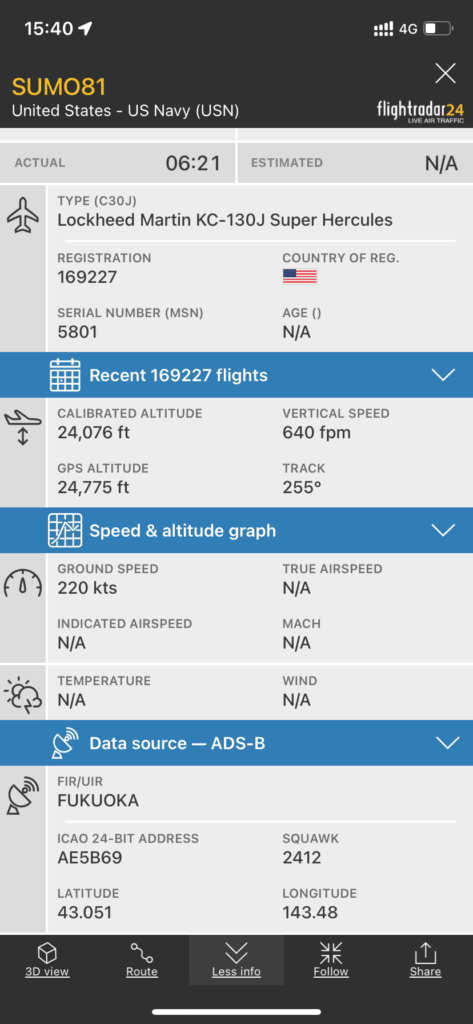Expand Recent 169227 flights chevron
Viewport: 473px width, 1024px height.
tap(444, 375)
